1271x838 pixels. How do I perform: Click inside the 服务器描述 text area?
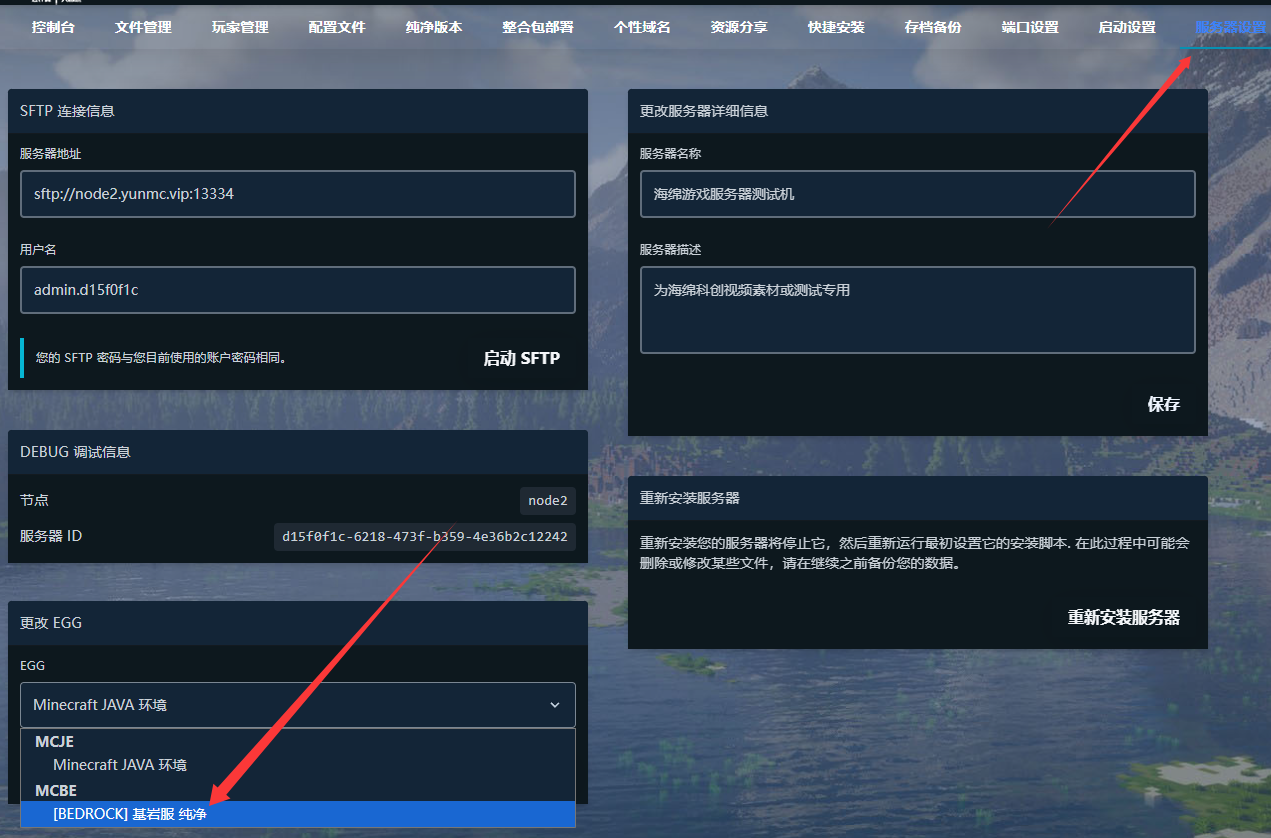coord(917,310)
